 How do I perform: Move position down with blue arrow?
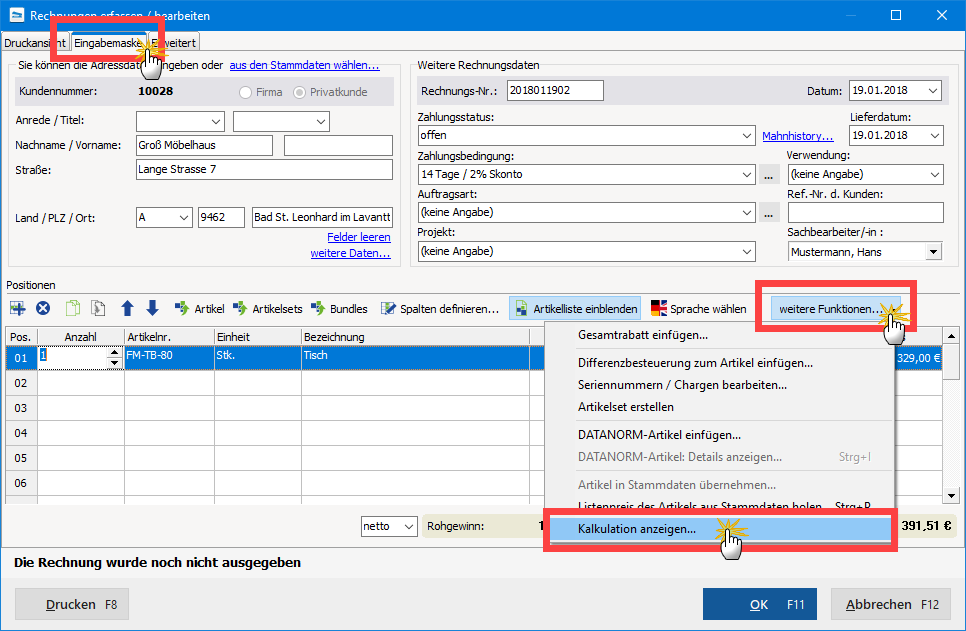[x=152, y=308]
